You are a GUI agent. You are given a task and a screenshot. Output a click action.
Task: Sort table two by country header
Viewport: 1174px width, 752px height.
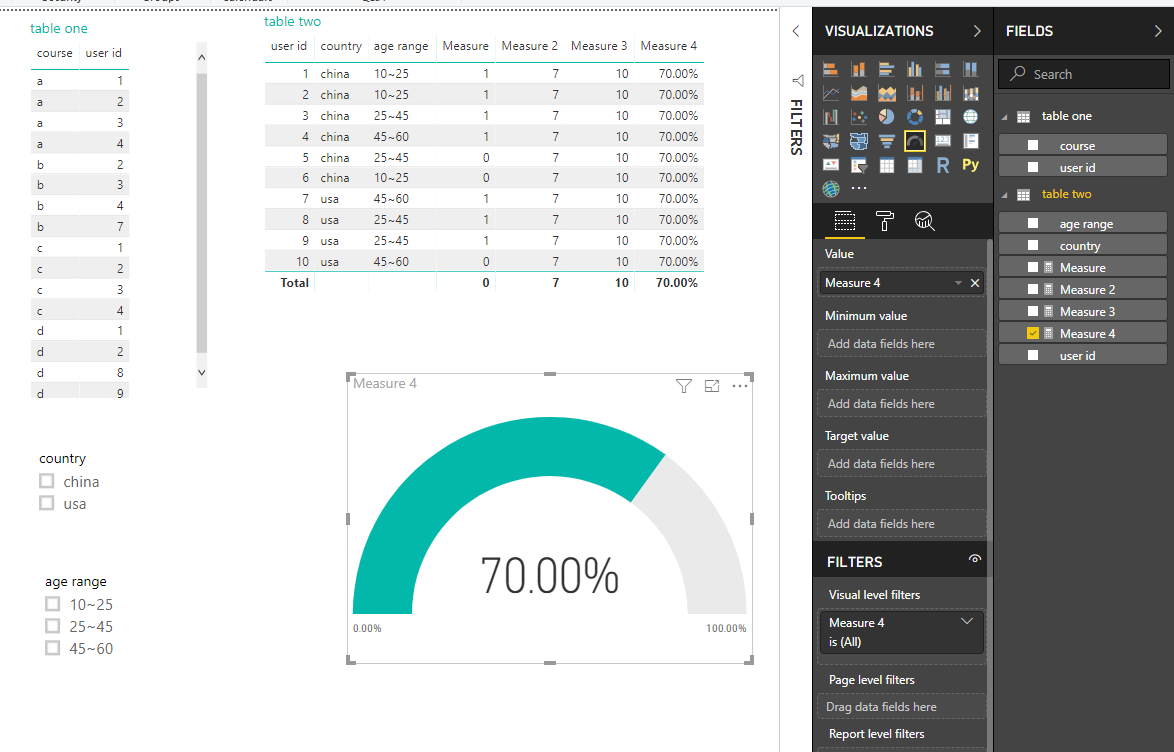(x=341, y=46)
